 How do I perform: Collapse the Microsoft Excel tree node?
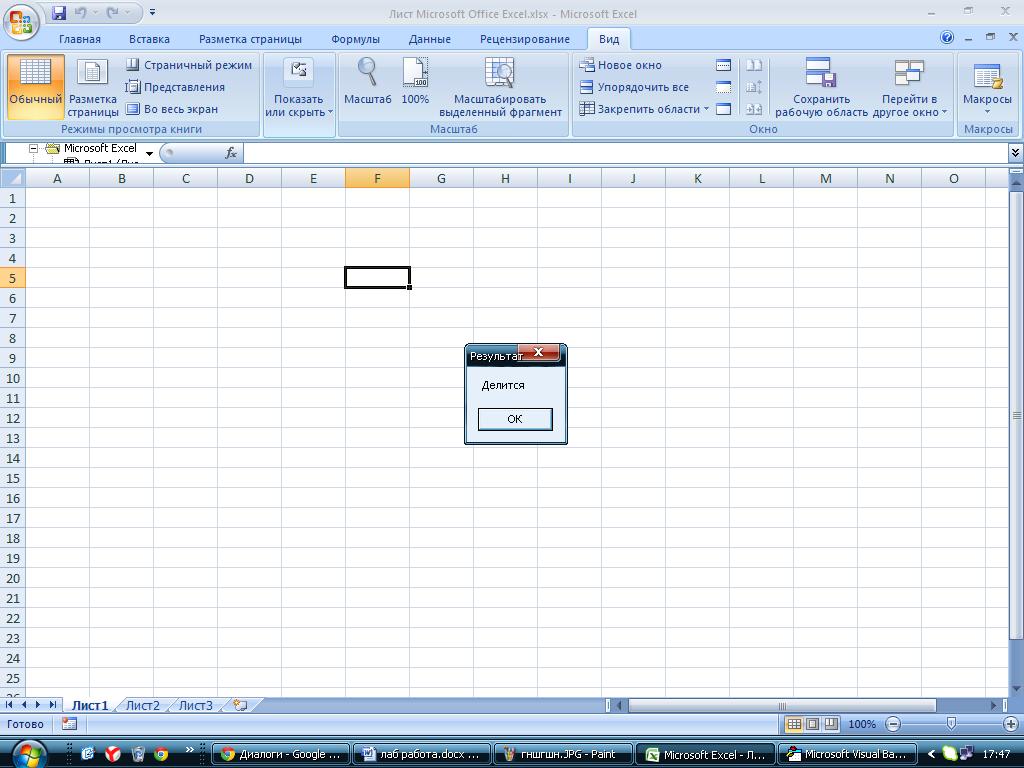pyautogui.click(x=33, y=148)
